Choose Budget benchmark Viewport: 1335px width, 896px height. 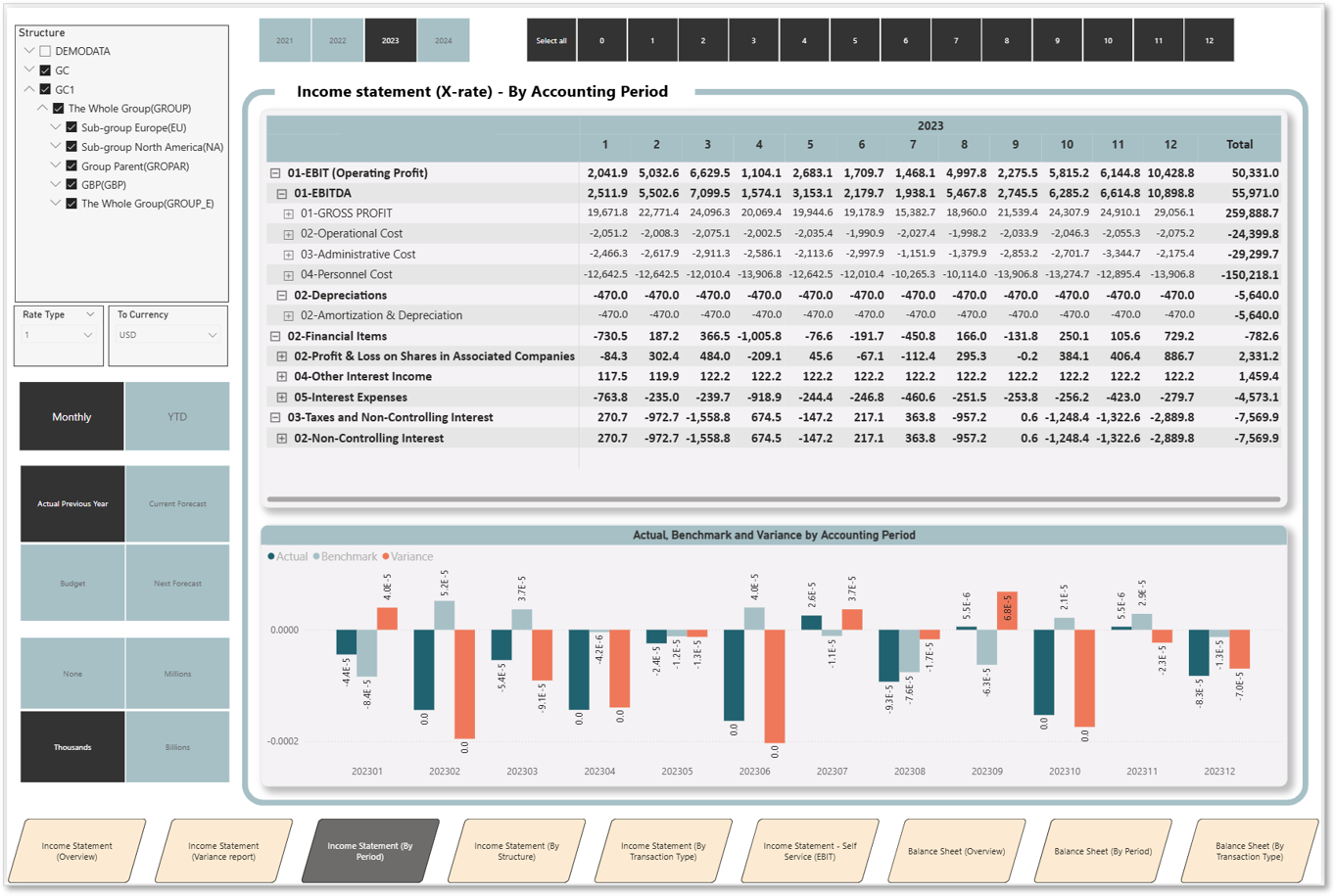point(72,583)
